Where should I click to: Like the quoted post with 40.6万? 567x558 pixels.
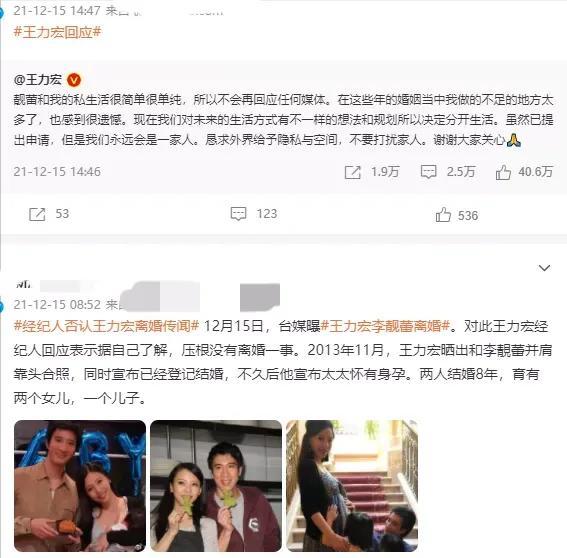(503, 172)
